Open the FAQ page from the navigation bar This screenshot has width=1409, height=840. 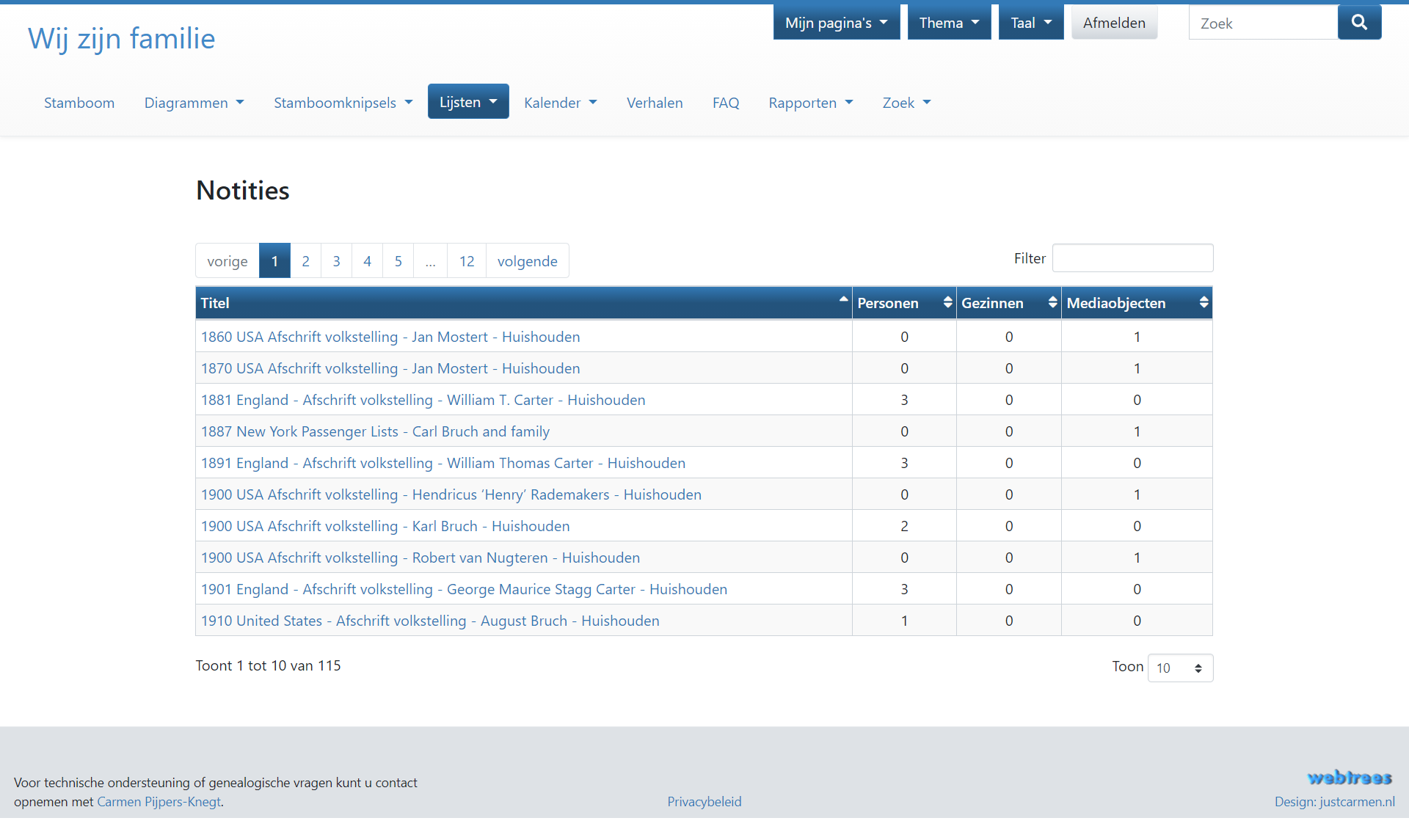pyautogui.click(x=726, y=103)
